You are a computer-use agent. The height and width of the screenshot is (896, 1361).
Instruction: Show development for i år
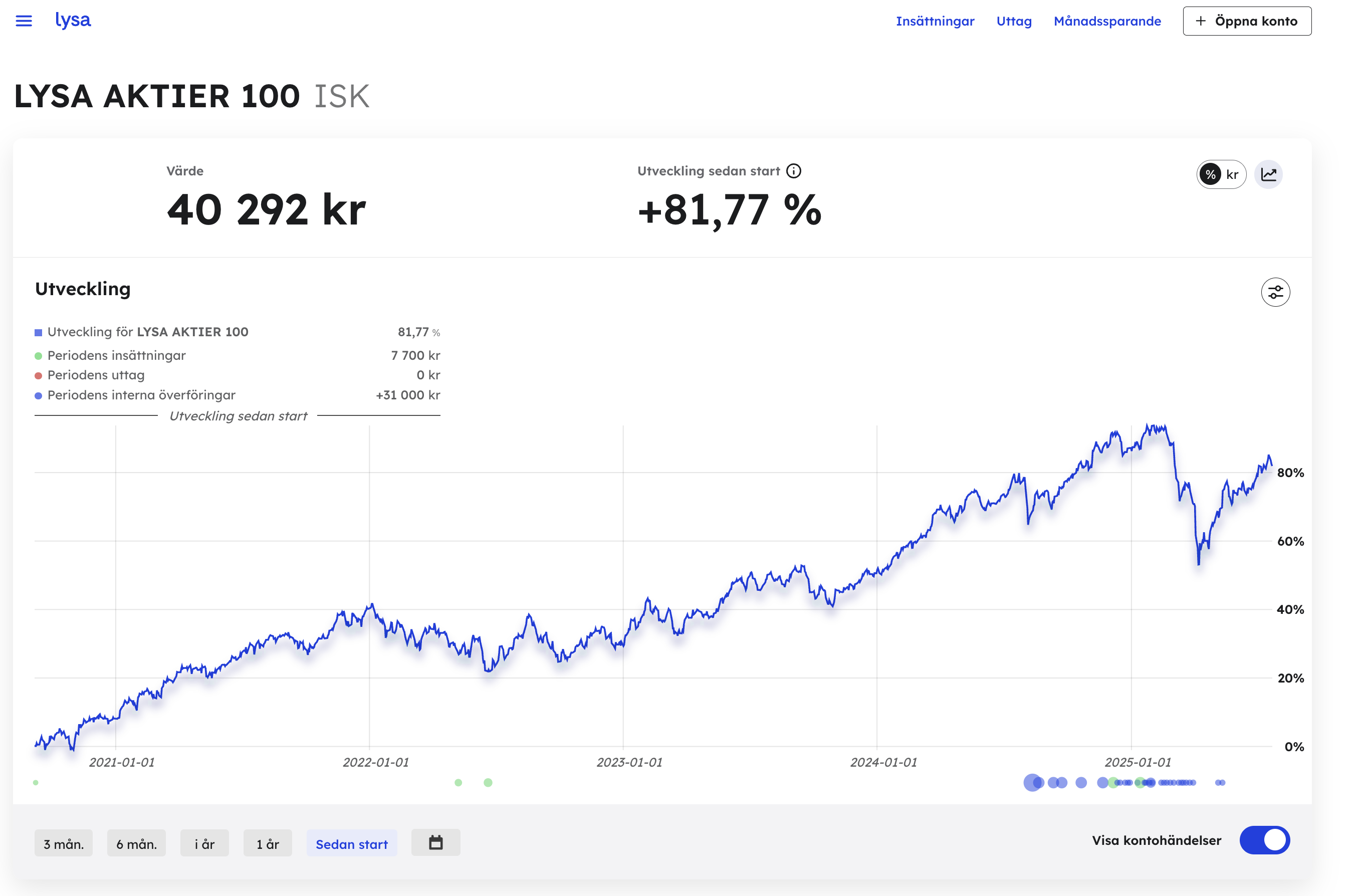coord(205,843)
